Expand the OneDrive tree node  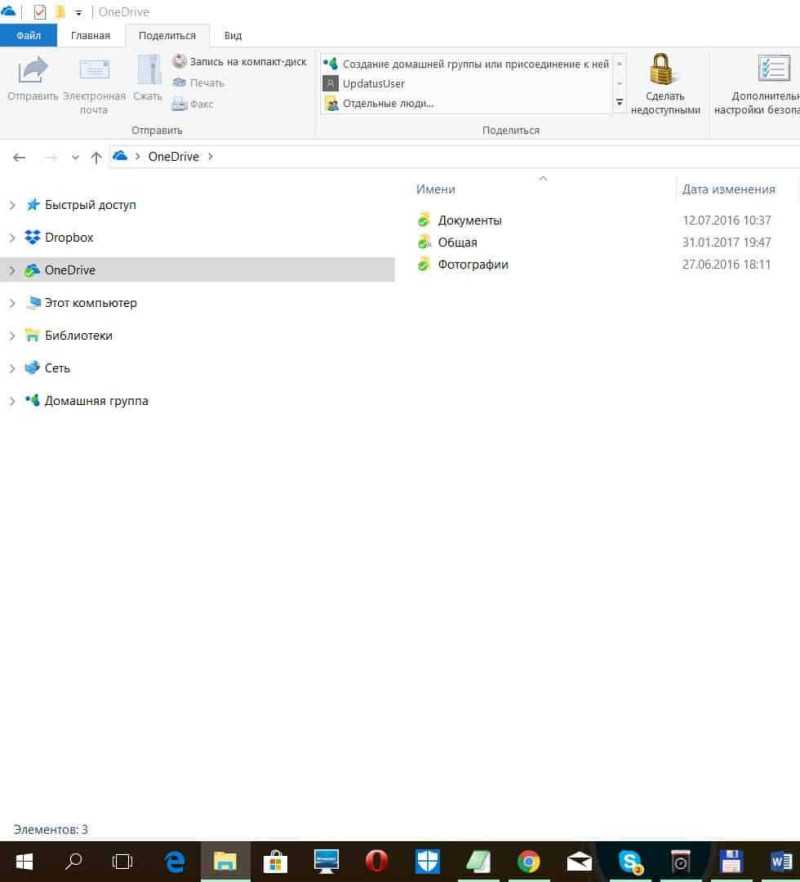click(x=12, y=271)
